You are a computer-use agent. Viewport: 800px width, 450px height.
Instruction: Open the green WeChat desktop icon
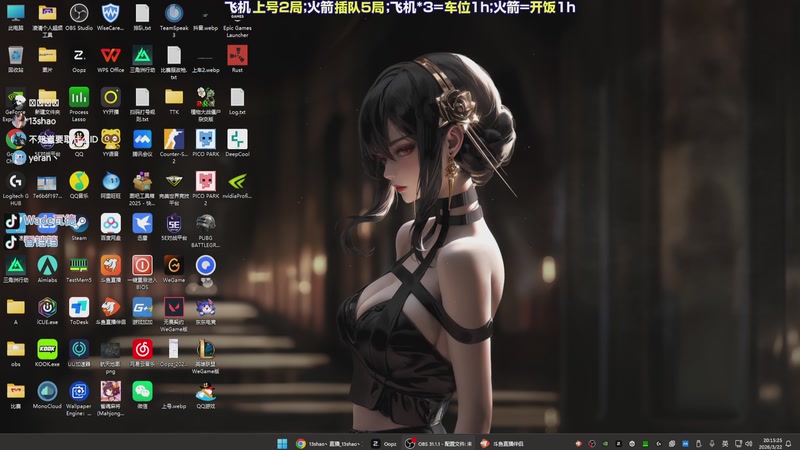coord(142,391)
